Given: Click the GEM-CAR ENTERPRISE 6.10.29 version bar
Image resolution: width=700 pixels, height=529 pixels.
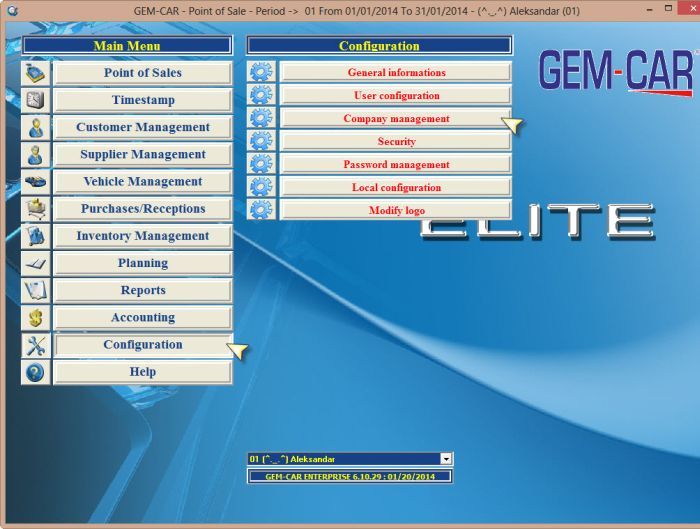Looking at the screenshot, I should pos(350,476).
